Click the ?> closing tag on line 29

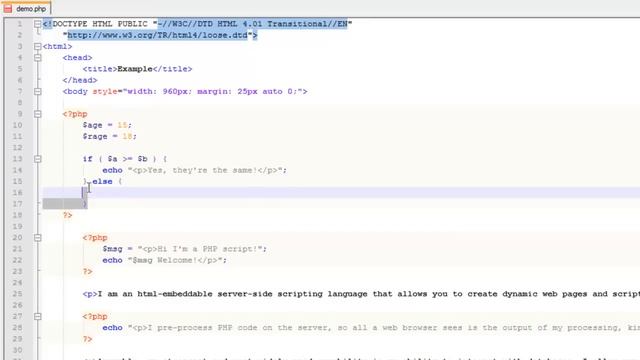[x=87, y=339]
